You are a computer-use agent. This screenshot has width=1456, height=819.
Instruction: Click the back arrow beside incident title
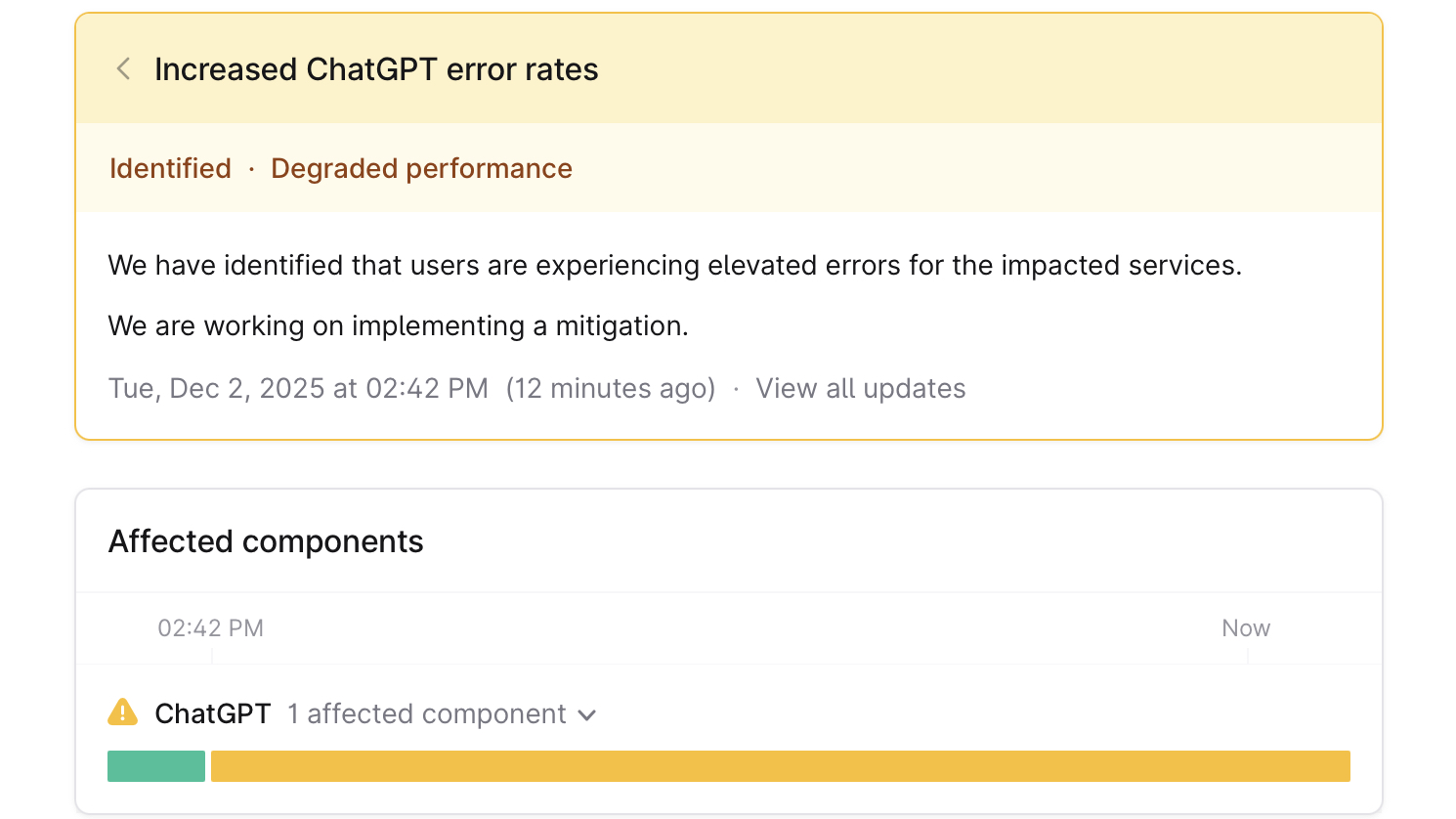(122, 68)
